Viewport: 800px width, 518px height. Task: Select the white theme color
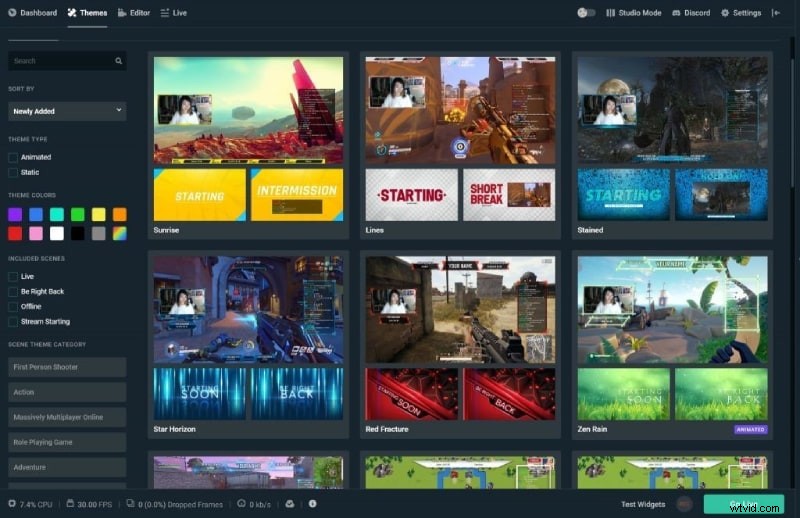point(57,233)
